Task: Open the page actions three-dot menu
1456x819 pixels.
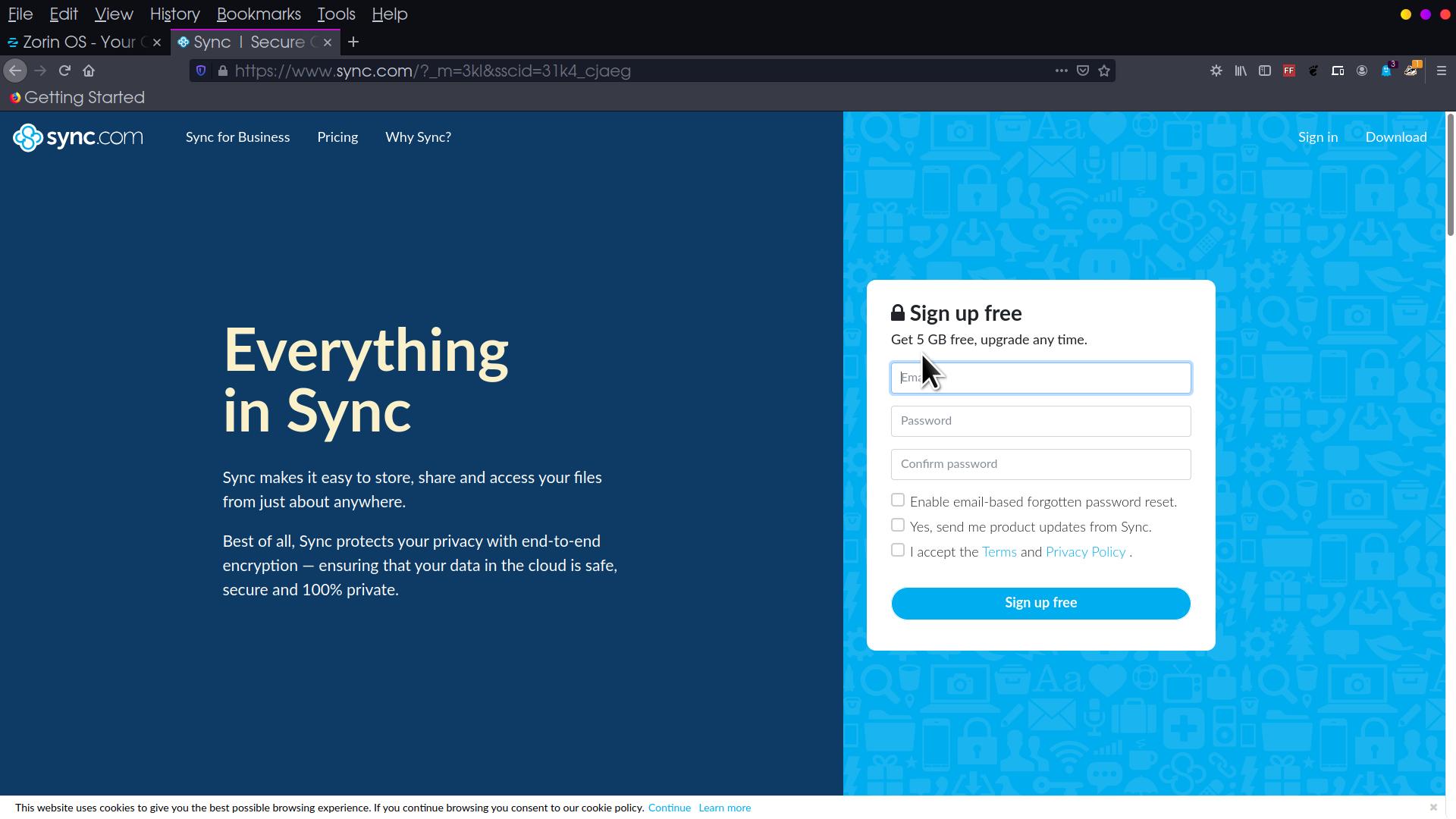Action: (x=1061, y=71)
